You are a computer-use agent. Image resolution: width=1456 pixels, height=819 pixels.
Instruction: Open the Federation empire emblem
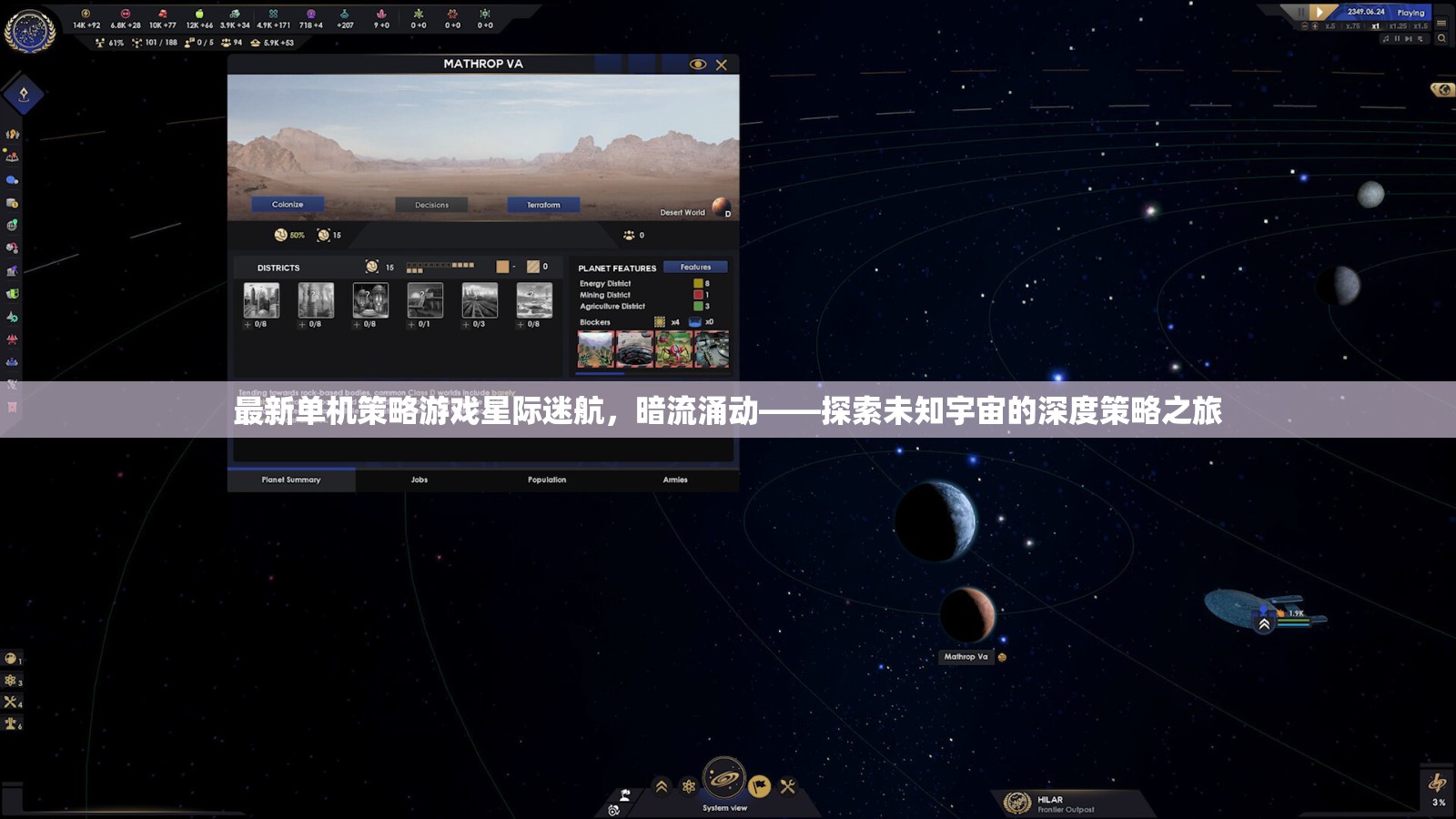click(29, 31)
